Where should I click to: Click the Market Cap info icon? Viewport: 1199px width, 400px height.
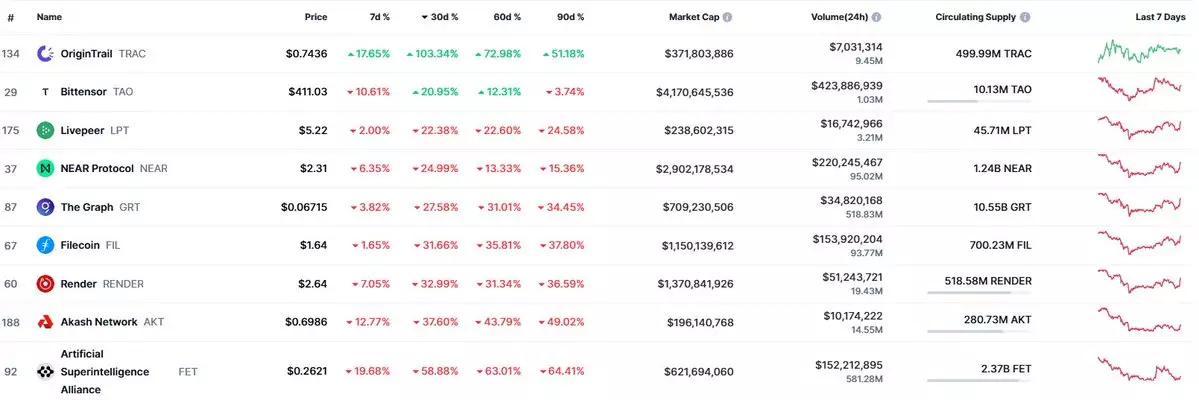[x=727, y=17]
